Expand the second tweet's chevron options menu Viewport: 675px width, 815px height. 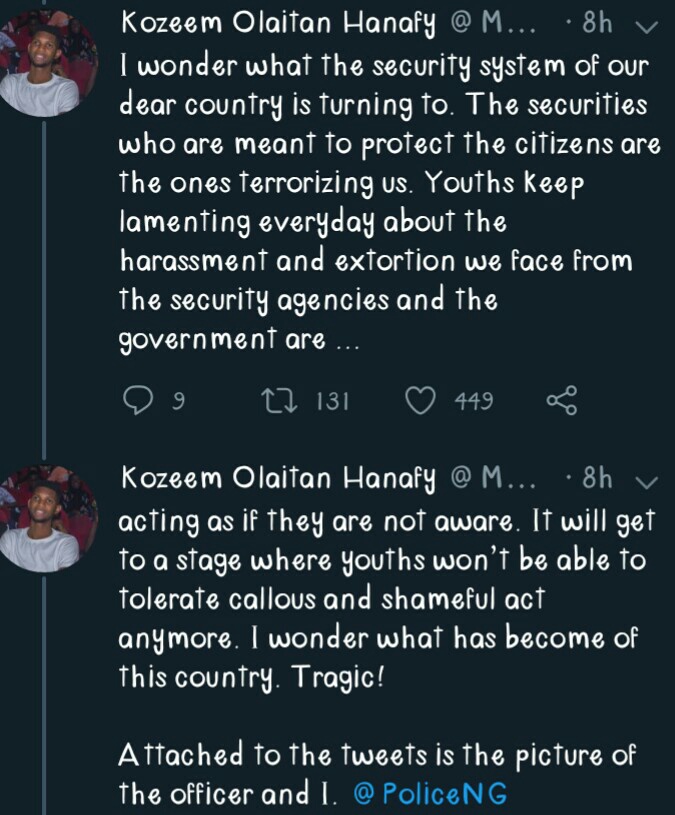click(x=647, y=481)
